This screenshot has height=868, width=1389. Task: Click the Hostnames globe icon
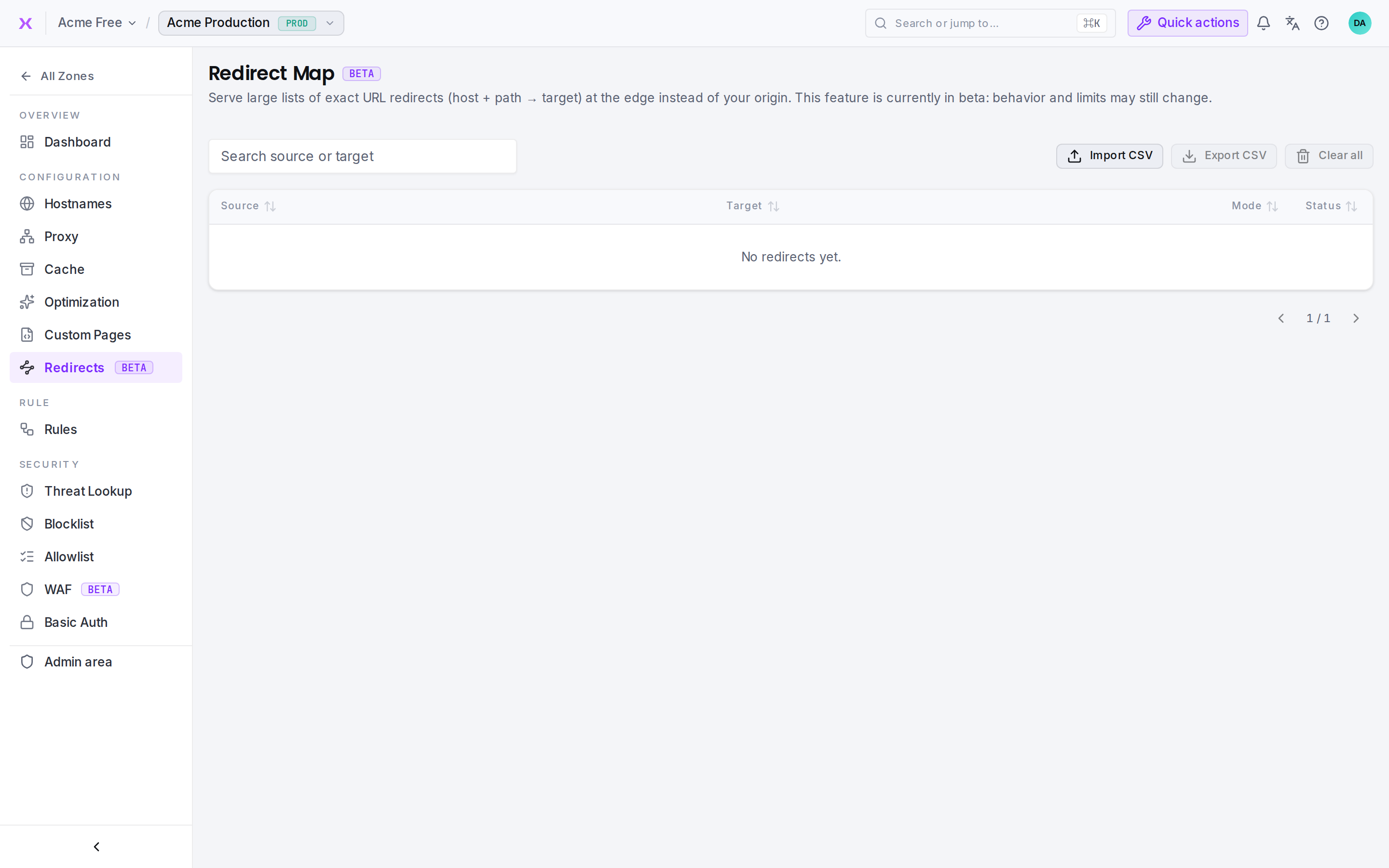[27, 204]
